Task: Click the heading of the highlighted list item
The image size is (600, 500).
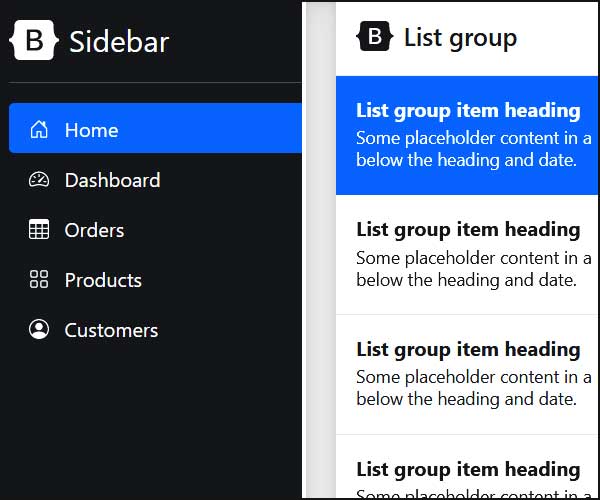Action: [x=468, y=111]
